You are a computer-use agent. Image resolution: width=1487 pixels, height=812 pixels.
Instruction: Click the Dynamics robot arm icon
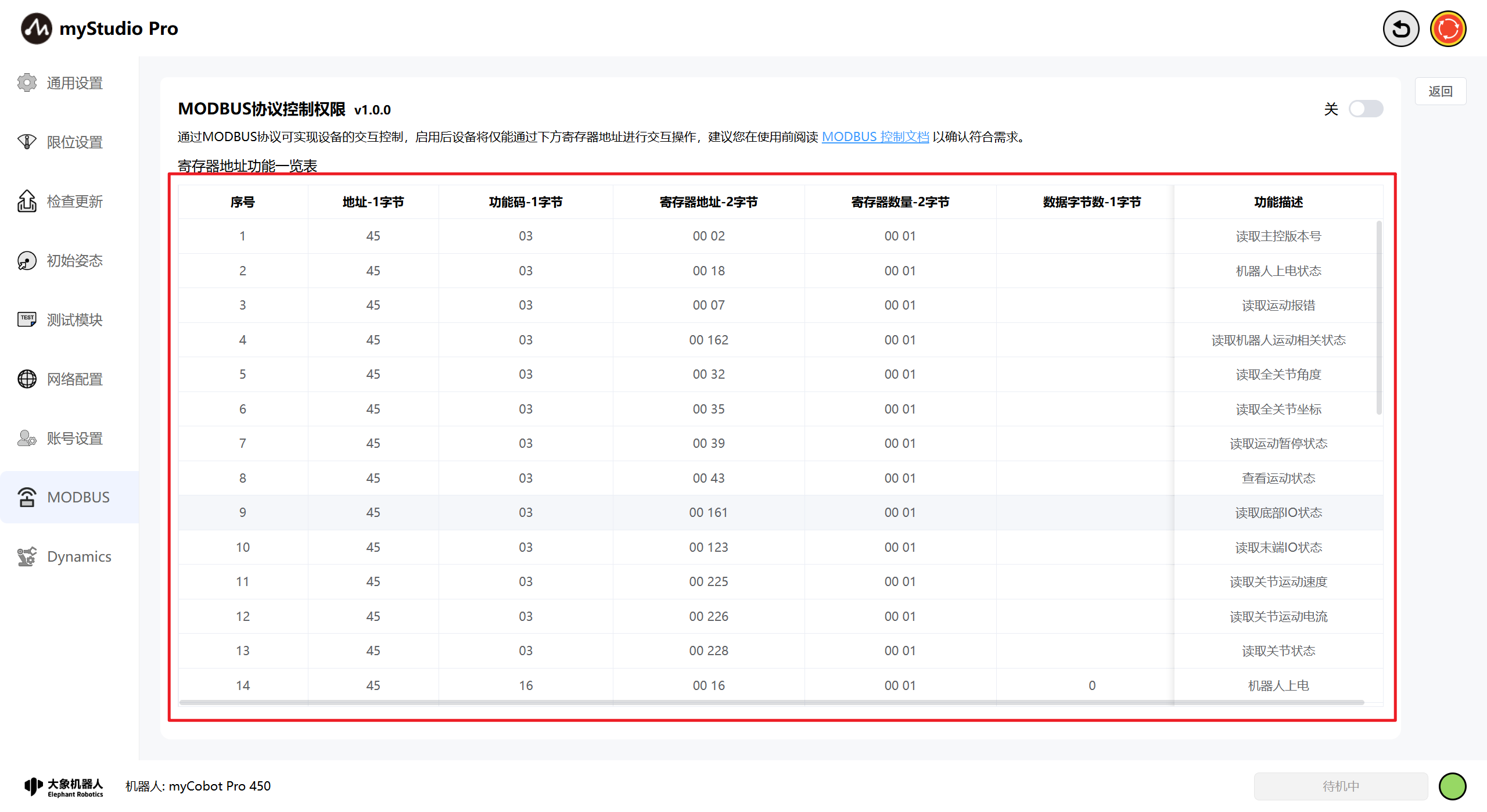(x=27, y=556)
